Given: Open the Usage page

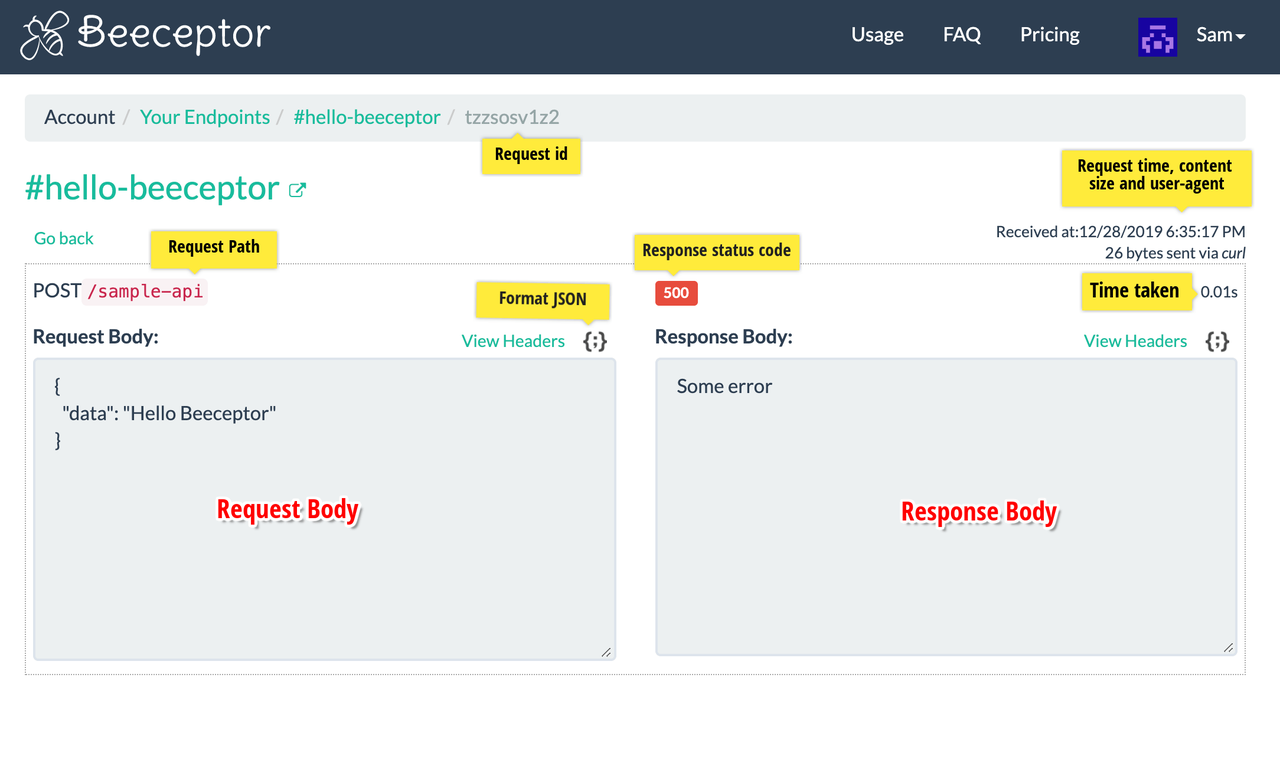Looking at the screenshot, I should click(x=877, y=35).
